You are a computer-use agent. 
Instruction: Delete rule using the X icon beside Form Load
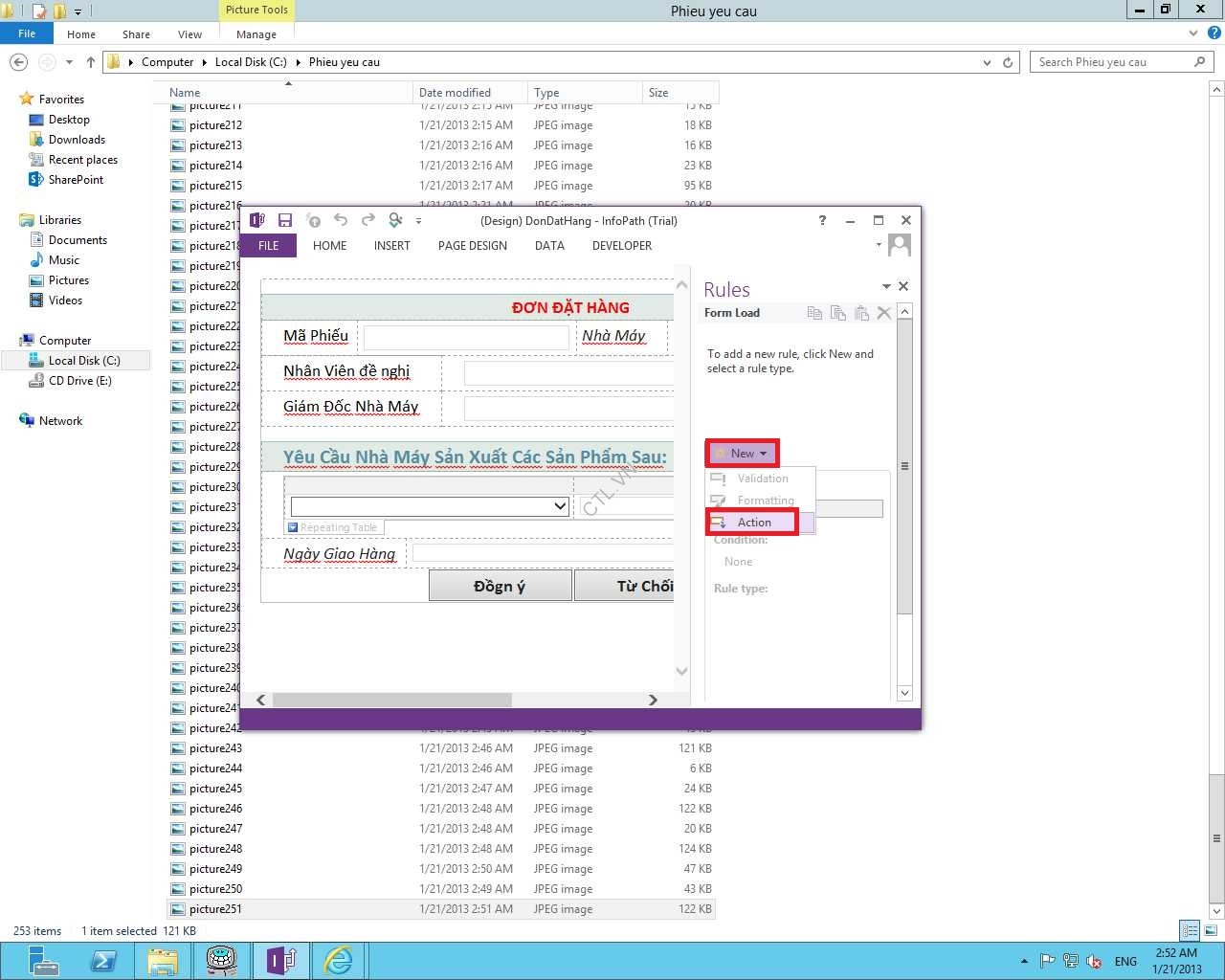tap(884, 313)
